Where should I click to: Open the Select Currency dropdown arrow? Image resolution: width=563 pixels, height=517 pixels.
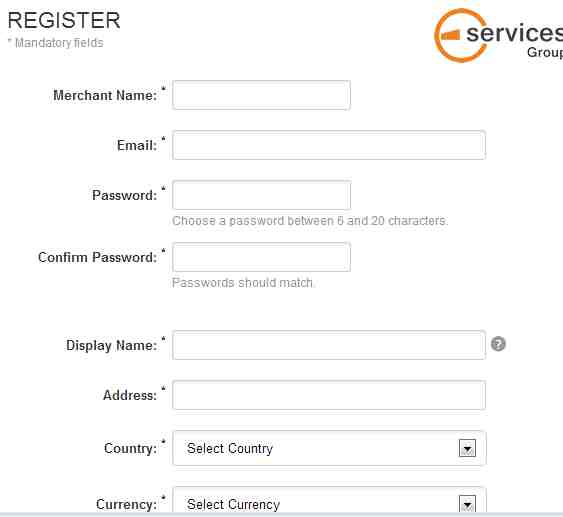[467, 504]
